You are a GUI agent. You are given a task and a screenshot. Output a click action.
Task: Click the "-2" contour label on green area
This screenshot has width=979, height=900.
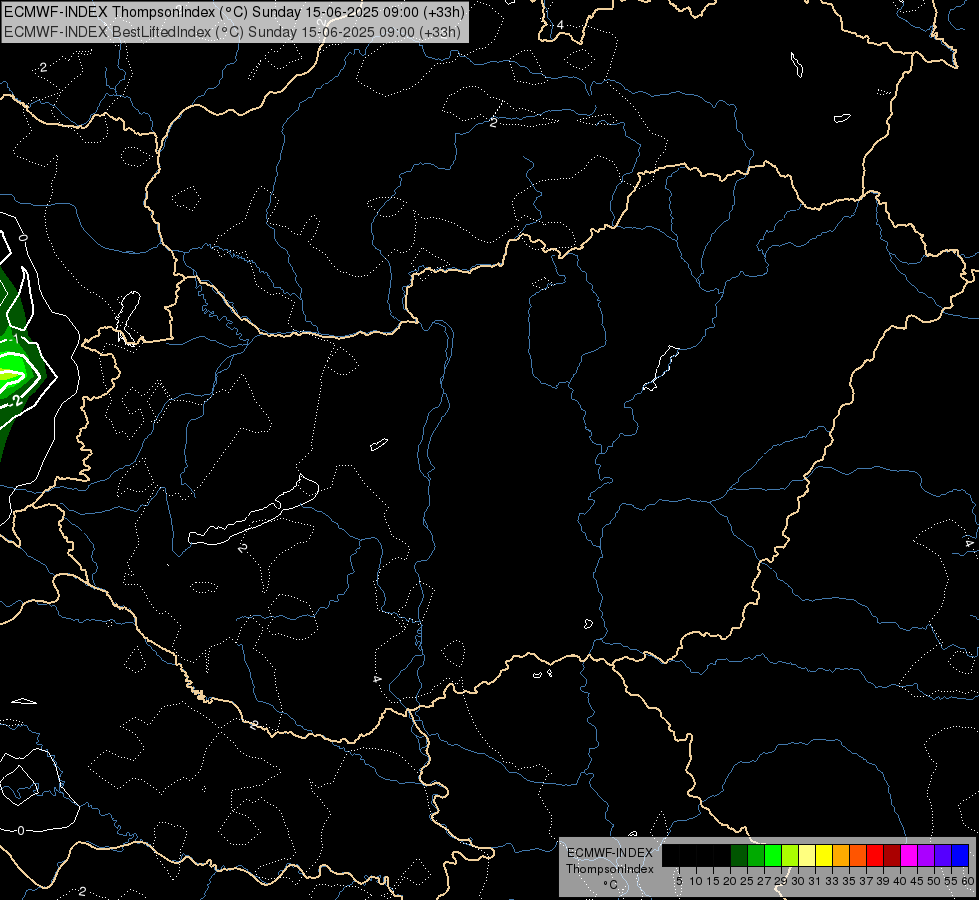[17, 400]
